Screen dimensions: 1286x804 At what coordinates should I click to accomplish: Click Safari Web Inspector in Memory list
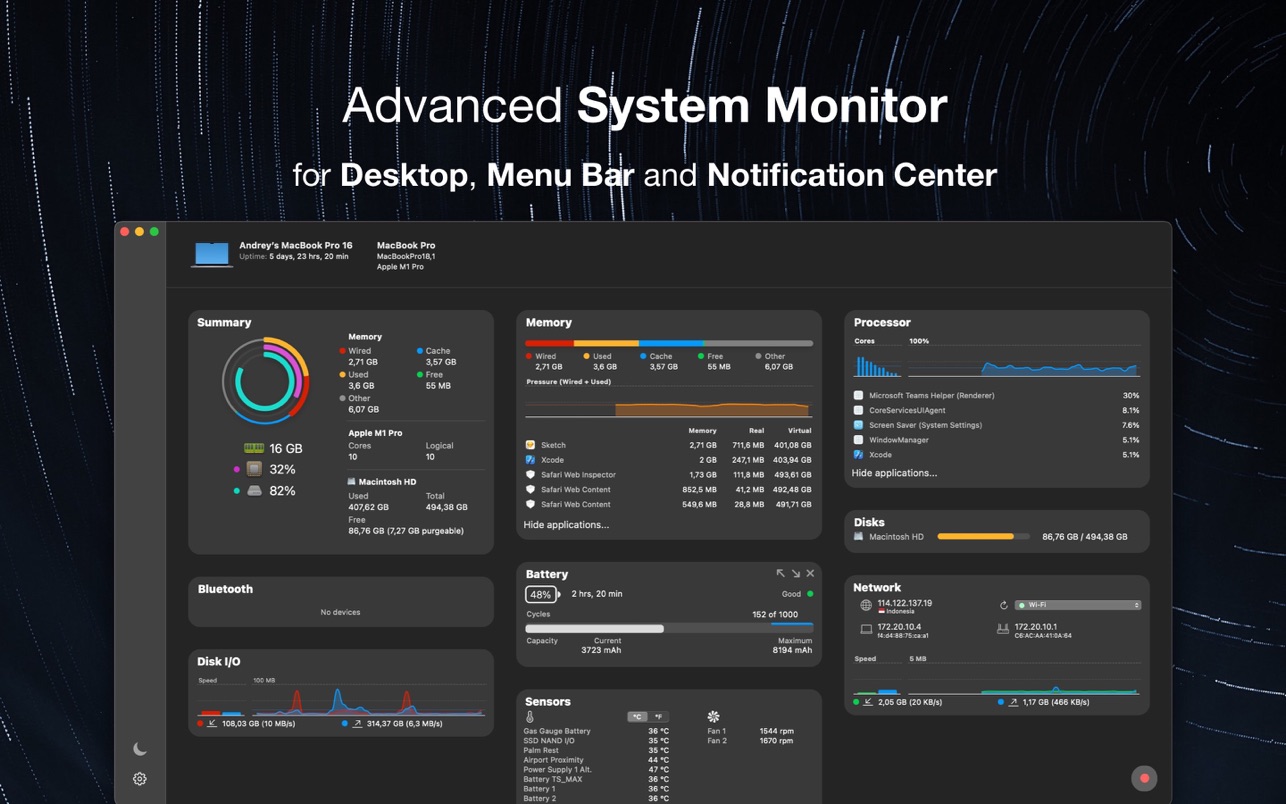pos(578,475)
